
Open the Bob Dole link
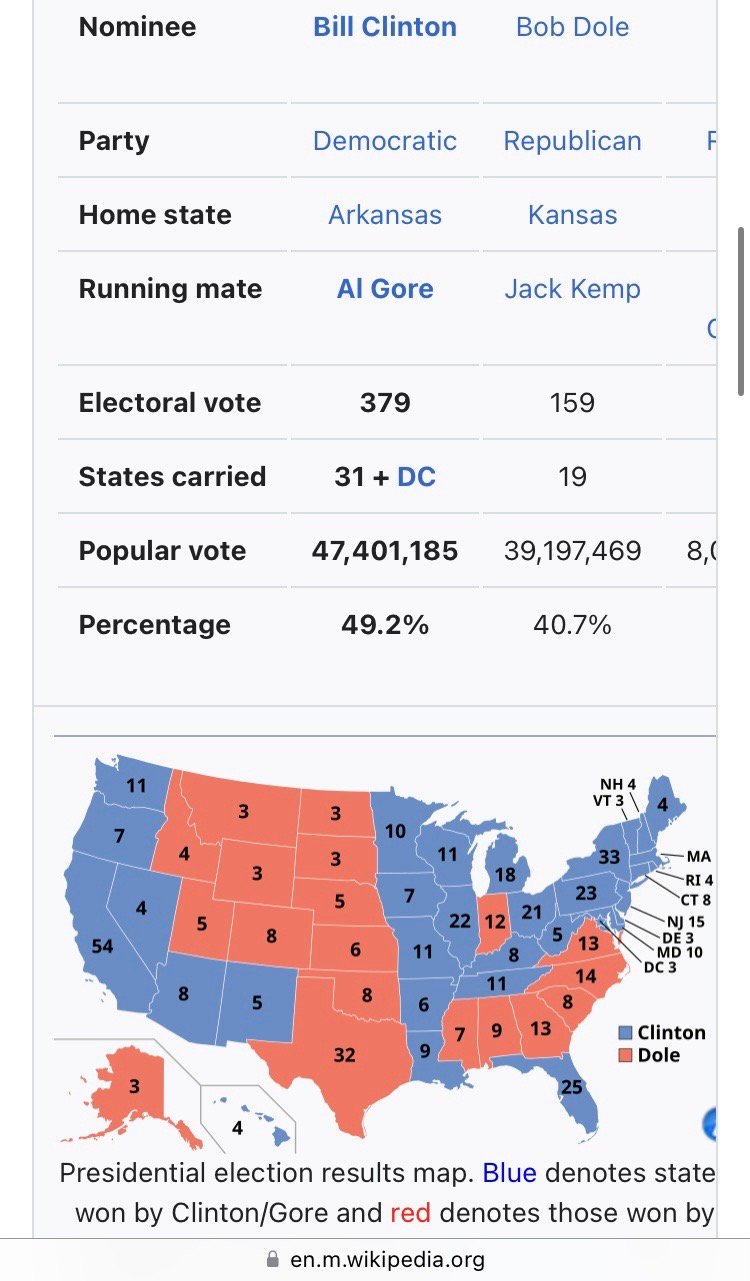pos(573,27)
